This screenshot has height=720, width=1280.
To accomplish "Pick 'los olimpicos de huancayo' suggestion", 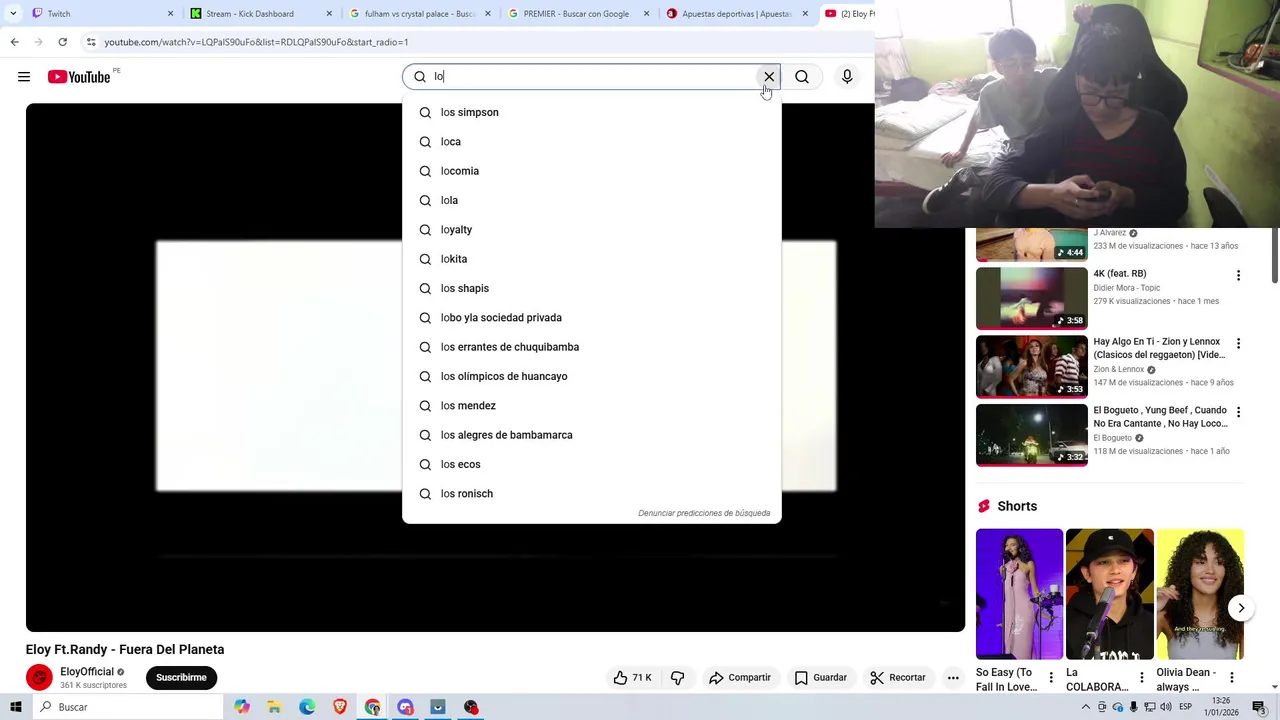I will click(592, 376).
